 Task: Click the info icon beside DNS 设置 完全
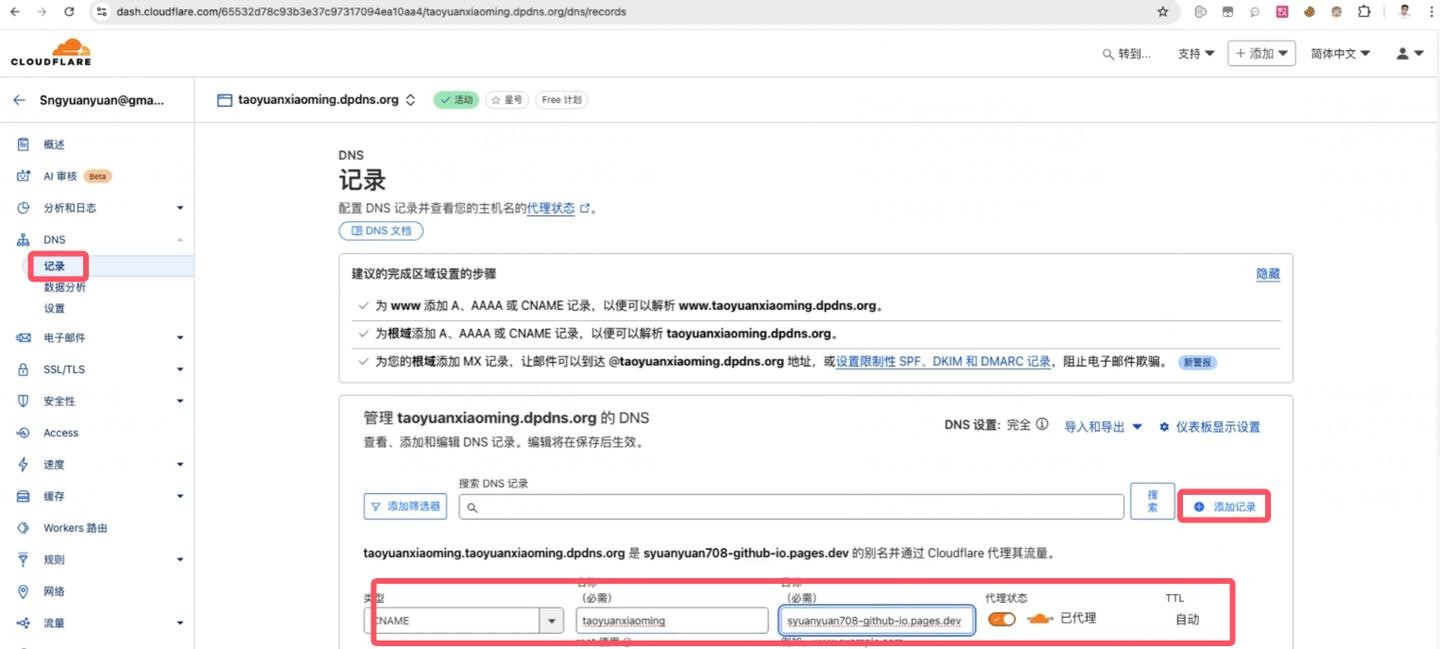click(1042, 424)
